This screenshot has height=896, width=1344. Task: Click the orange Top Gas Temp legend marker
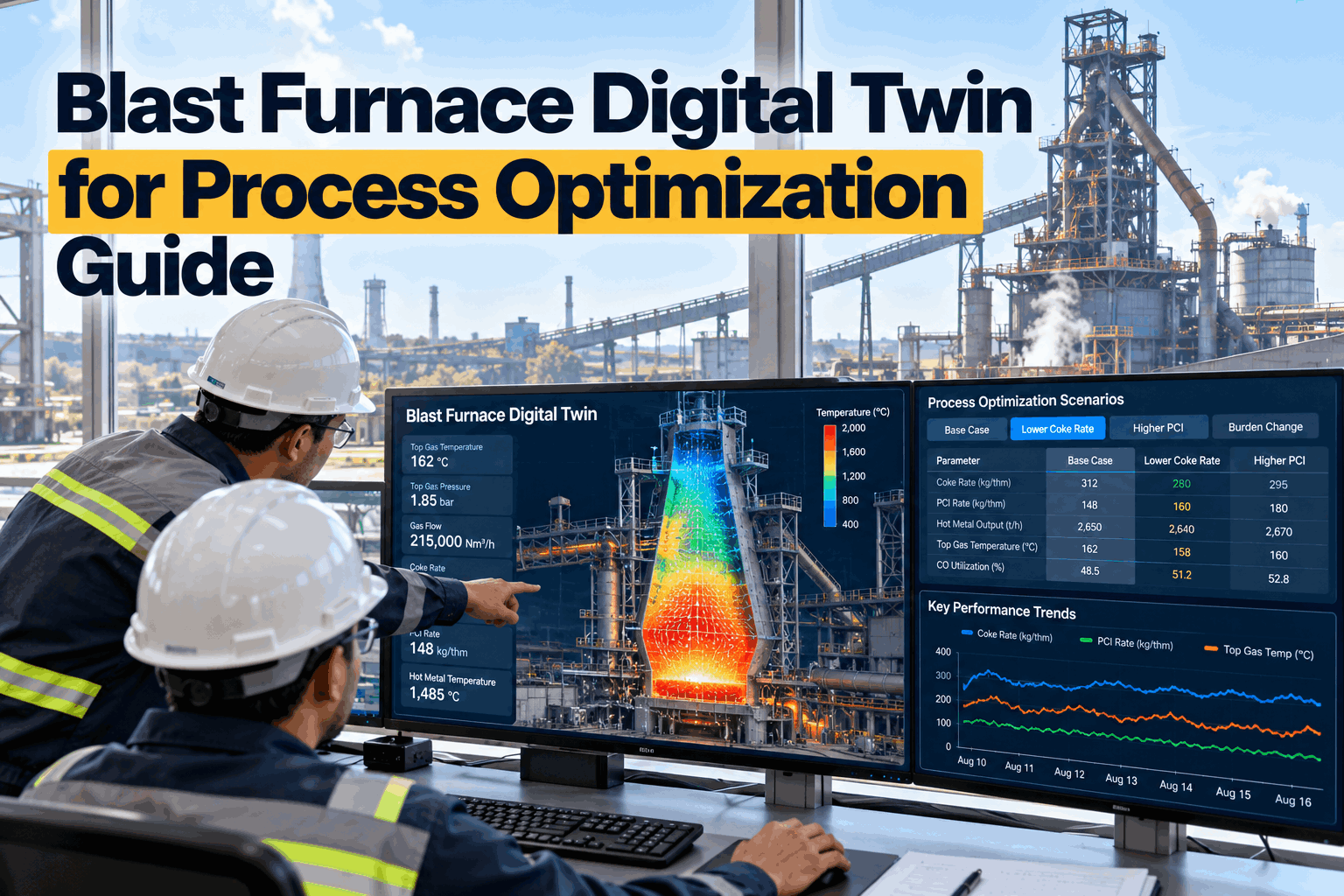1211,648
